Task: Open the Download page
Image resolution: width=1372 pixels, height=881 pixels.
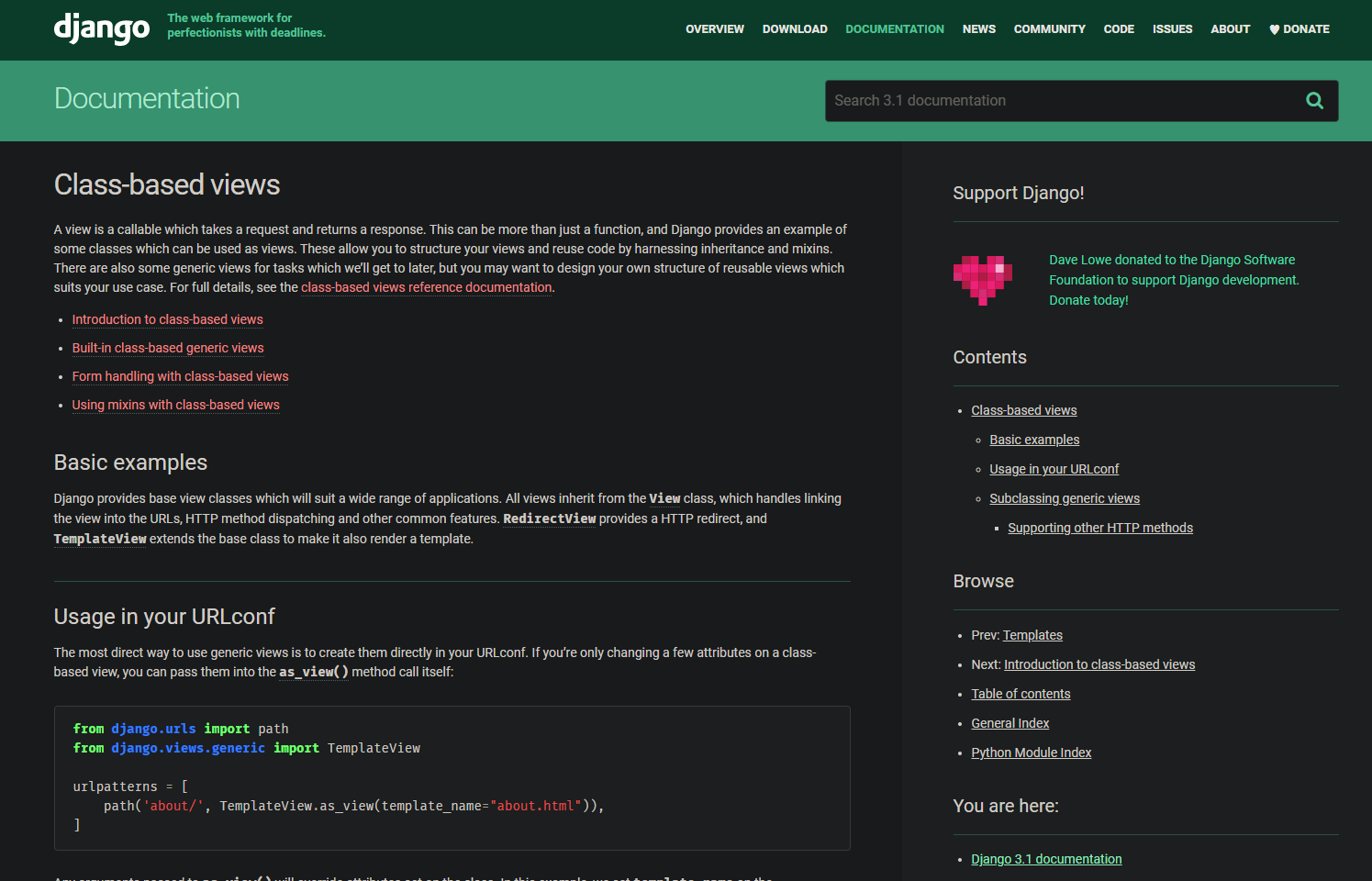Action: click(795, 29)
